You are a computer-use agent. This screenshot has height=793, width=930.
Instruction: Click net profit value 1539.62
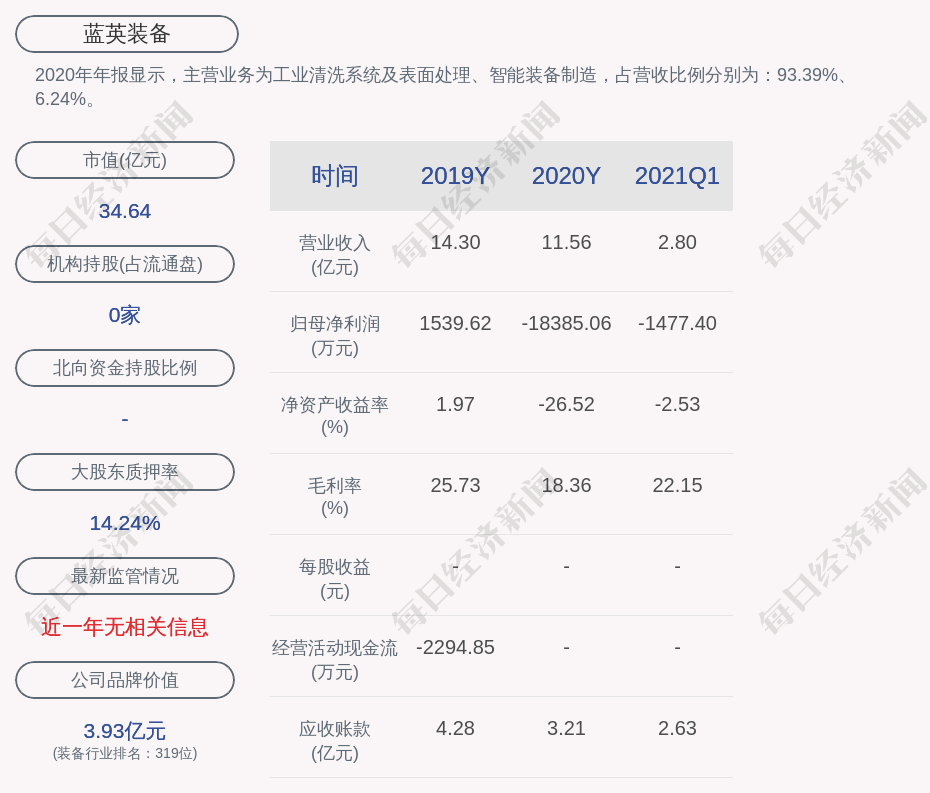coord(456,323)
